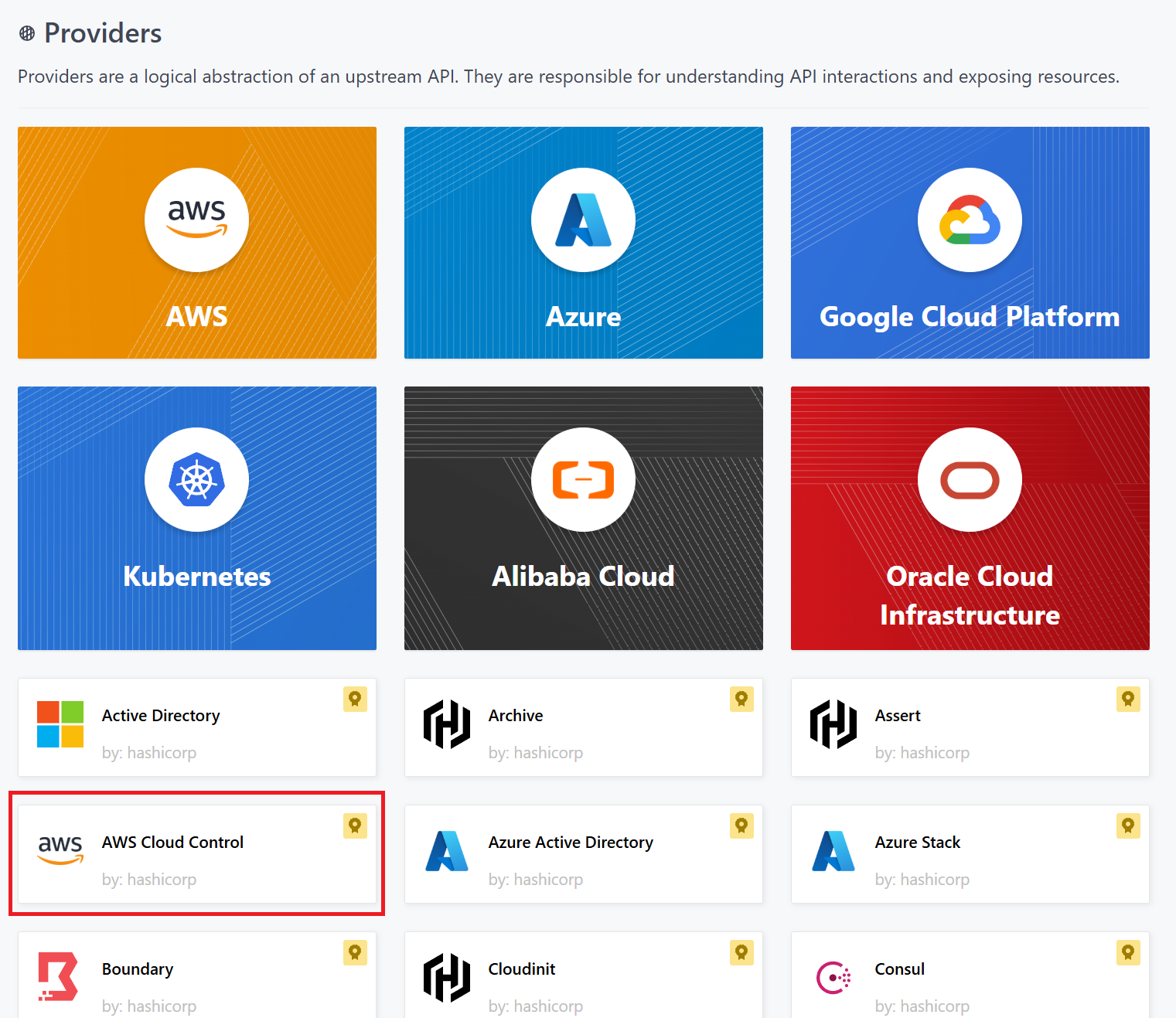Click the Alibaba Cloud bracket logo
1176x1018 pixels.
click(x=583, y=479)
